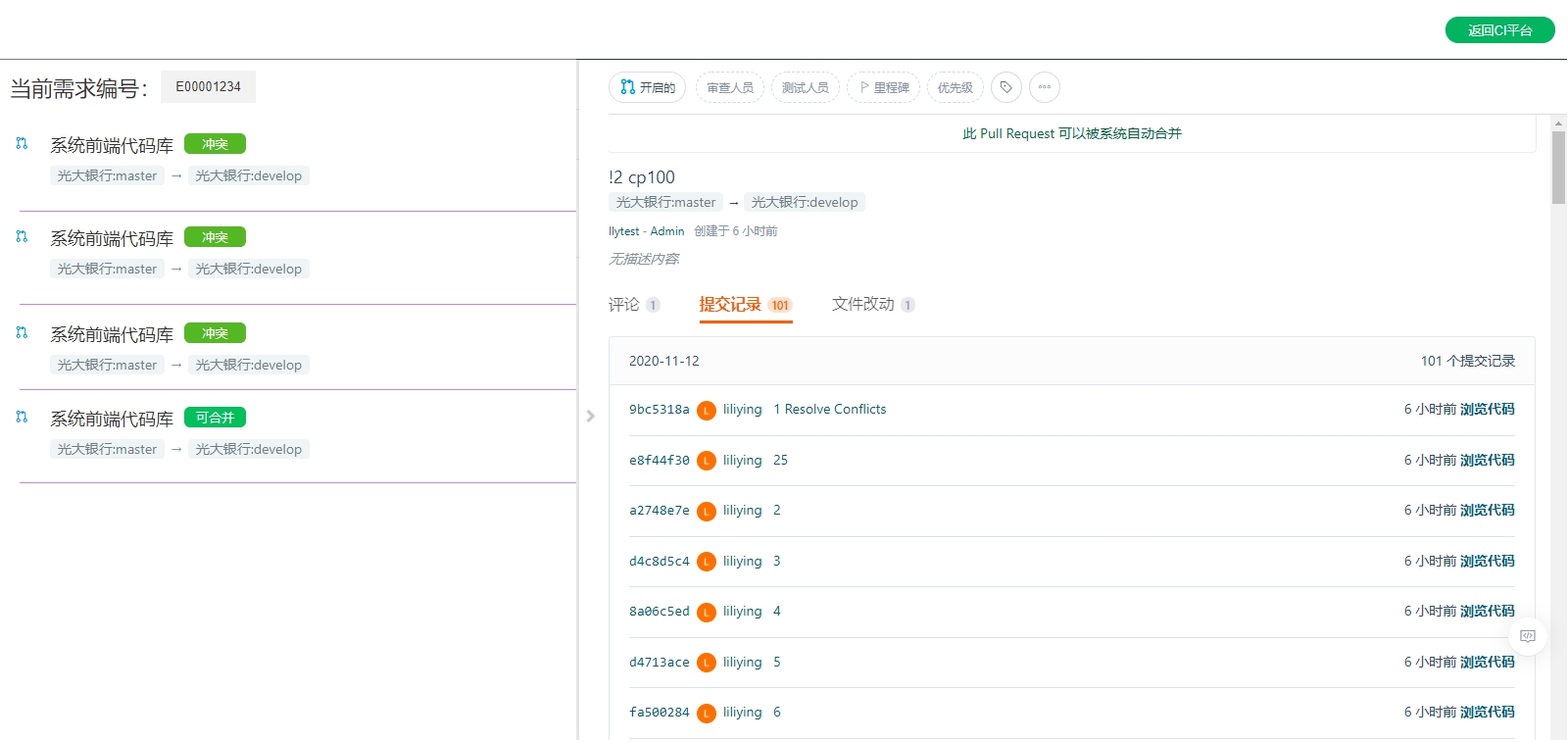Collapse the left panel with divider arrow
Viewport: 1568px width, 742px height.
pyautogui.click(x=590, y=416)
